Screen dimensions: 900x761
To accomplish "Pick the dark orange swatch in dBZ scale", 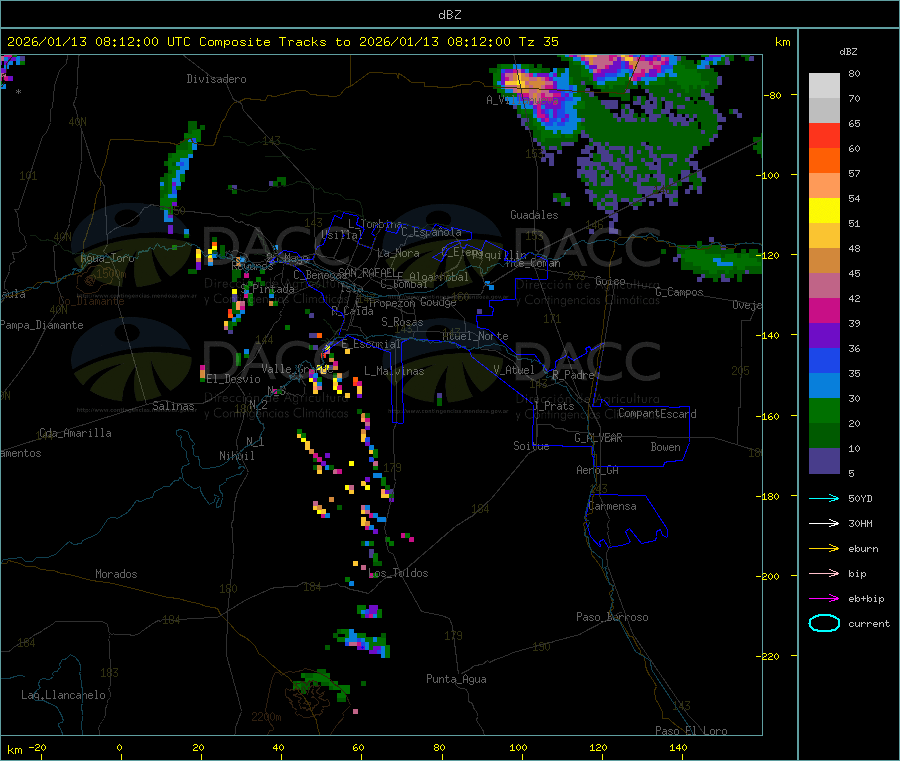I will point(824,161).
